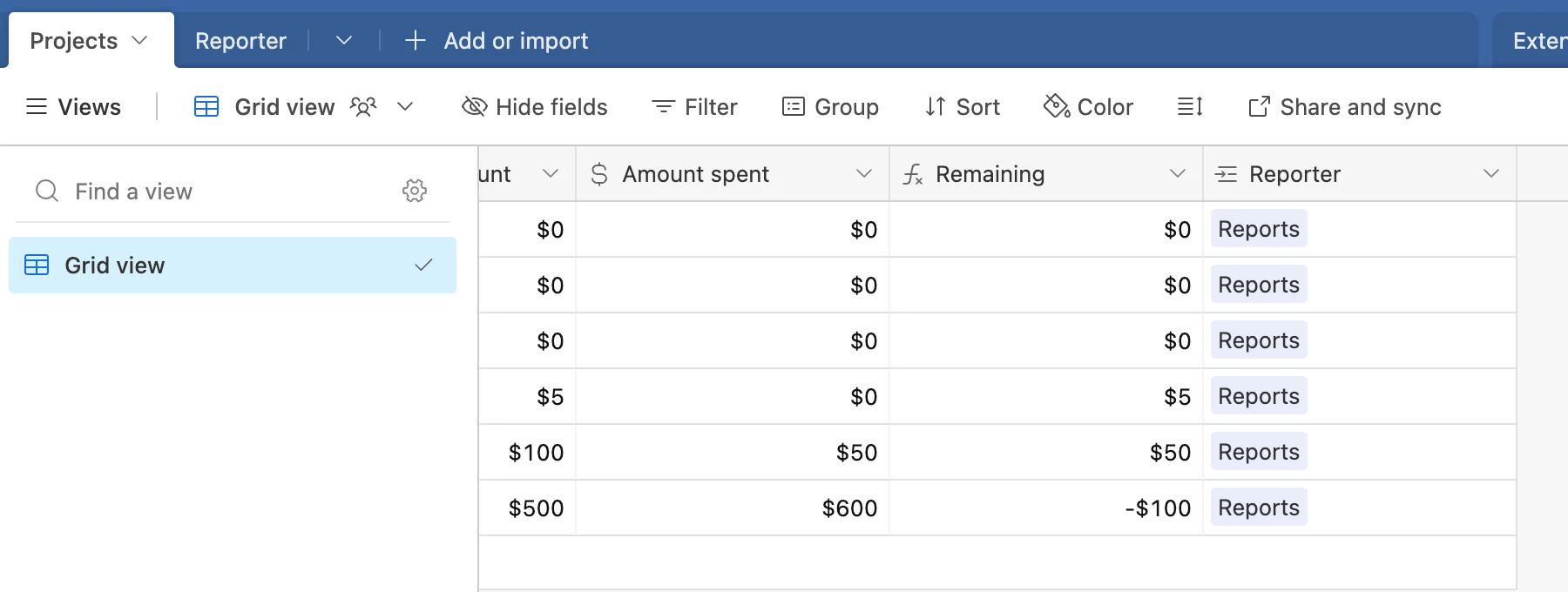1568x592 pixels.
Task: Expand the Amount spent column dropdown
Action: coord(864,174)
